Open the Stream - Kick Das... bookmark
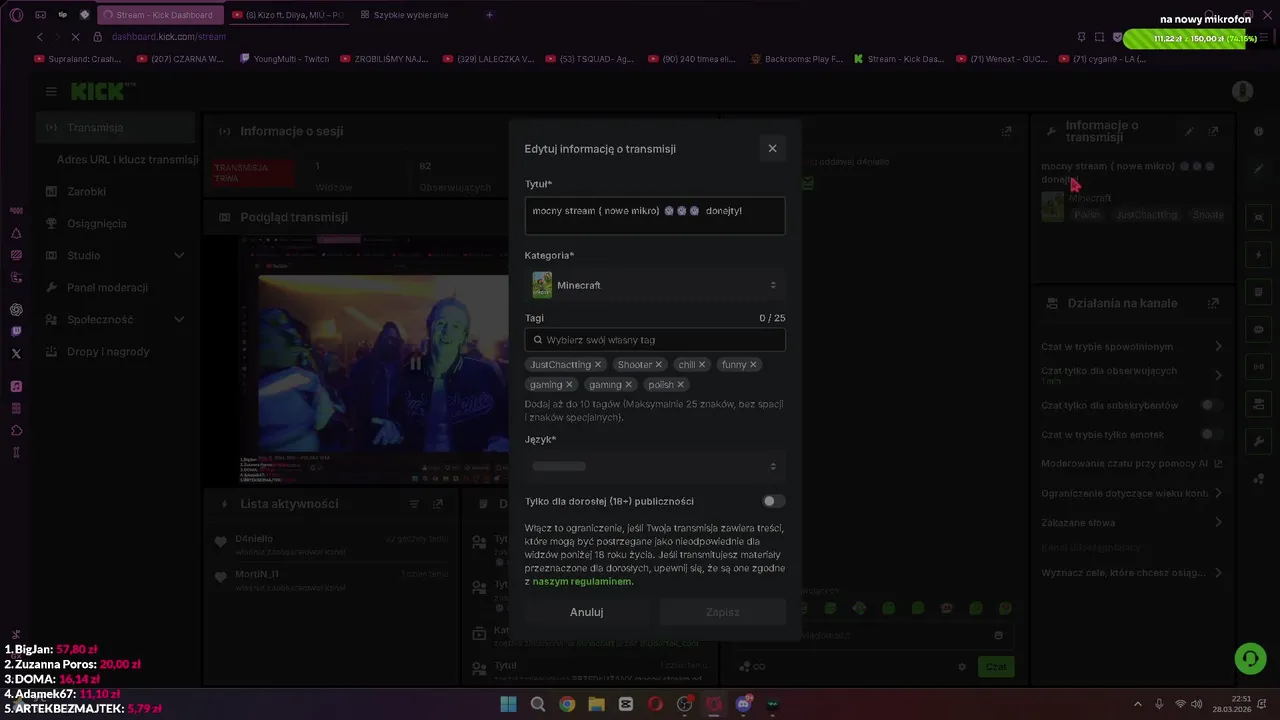1280x720 pixels. (x=899, y=59)
